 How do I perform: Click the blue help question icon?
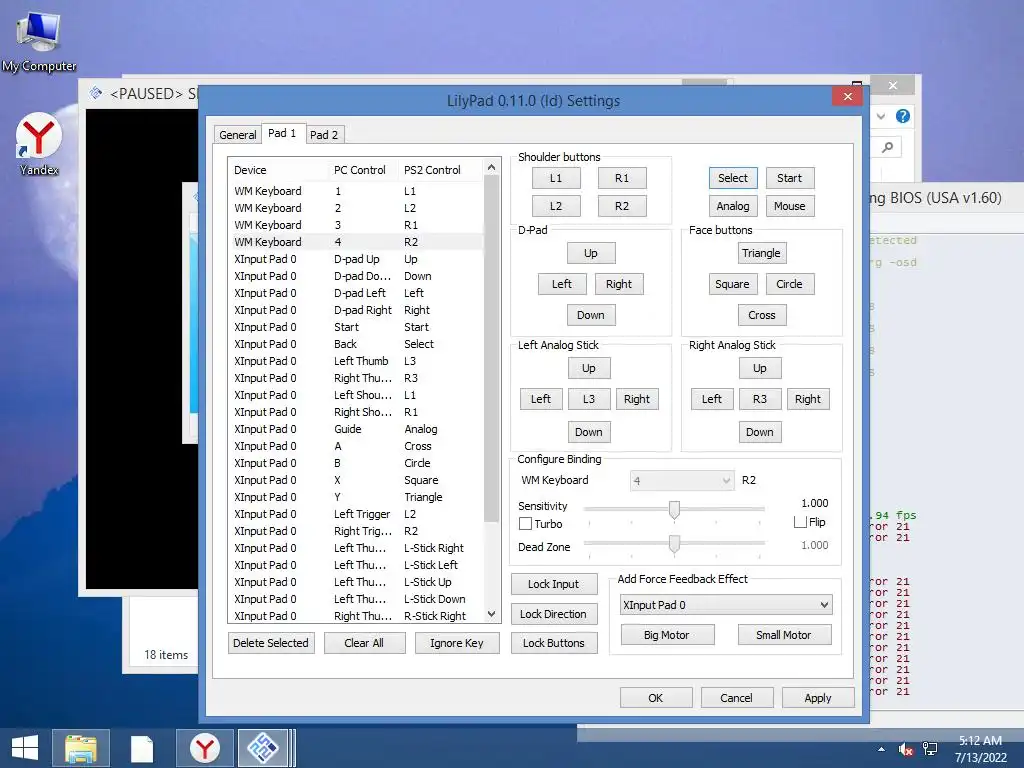(903, 116)
